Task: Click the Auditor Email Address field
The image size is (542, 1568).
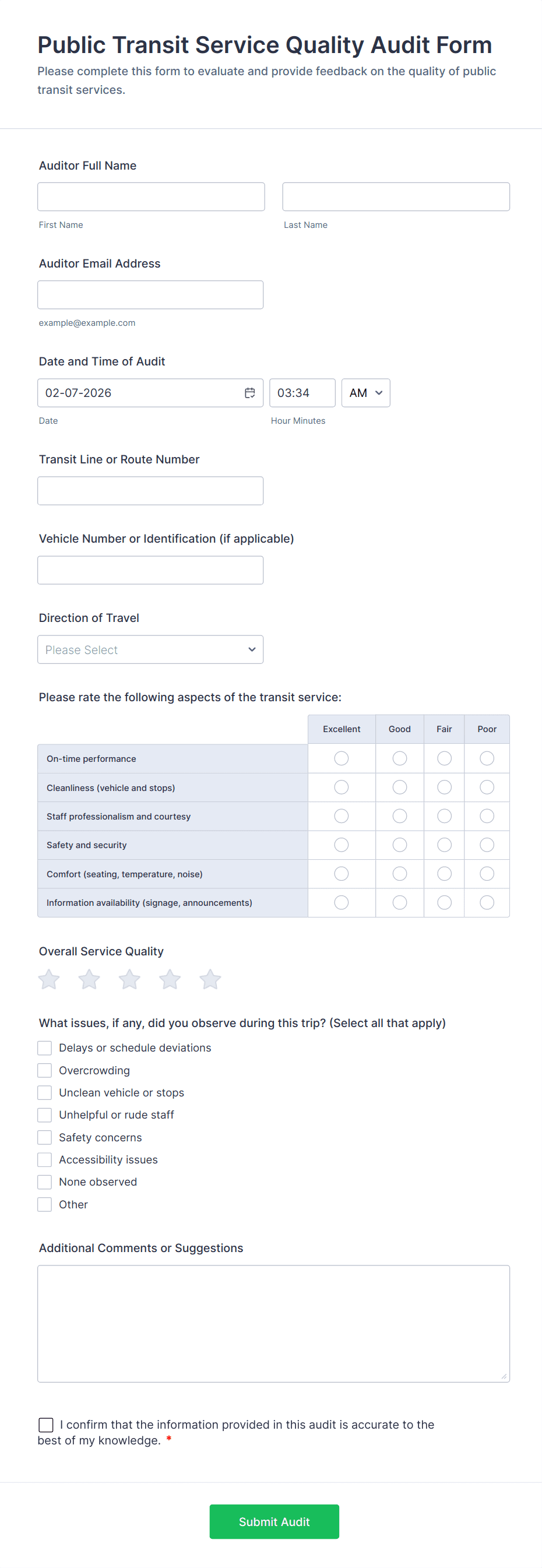Action: pos(150,294)
